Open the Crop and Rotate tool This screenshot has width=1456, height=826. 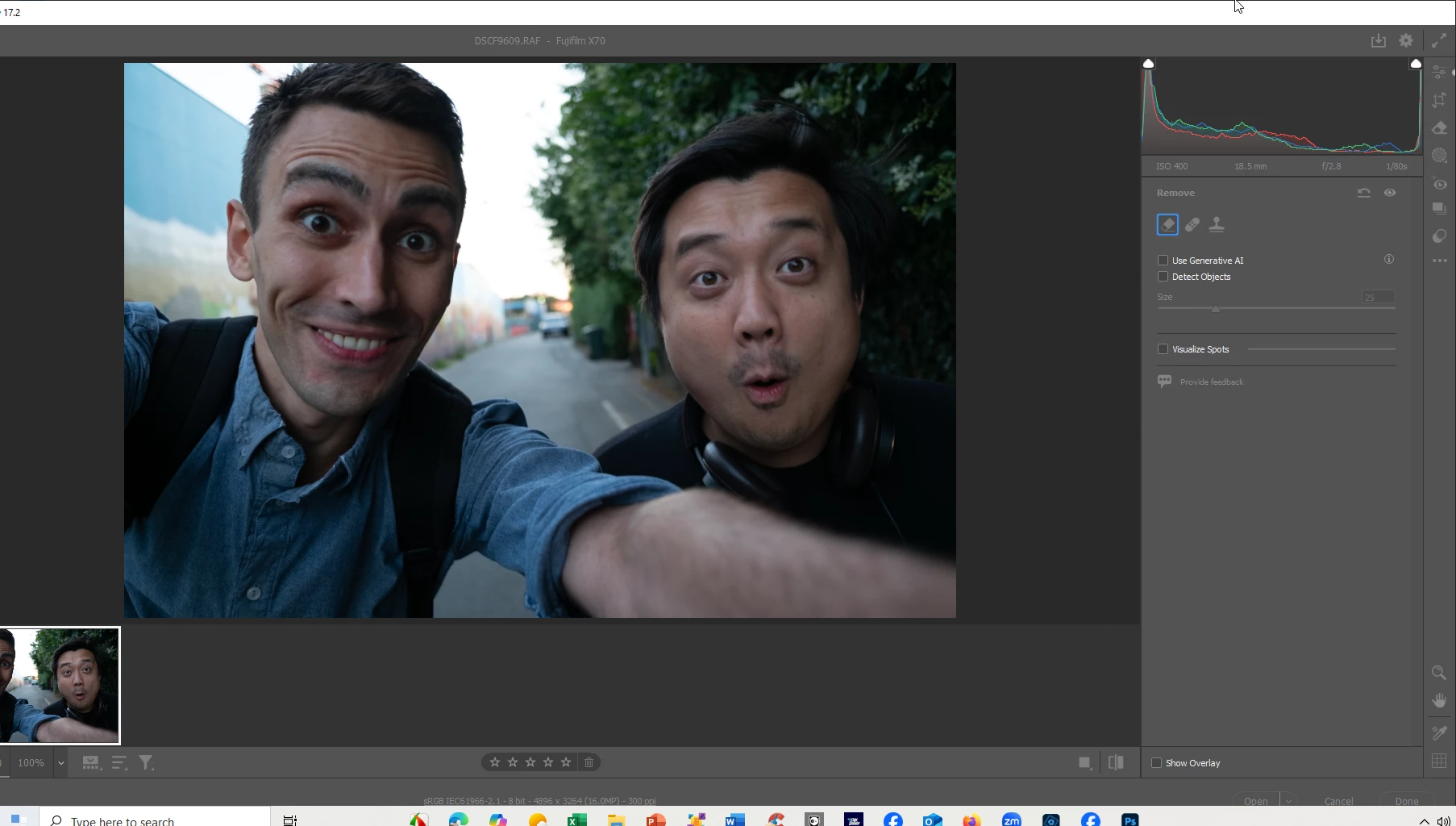(x=1440, y=100)
